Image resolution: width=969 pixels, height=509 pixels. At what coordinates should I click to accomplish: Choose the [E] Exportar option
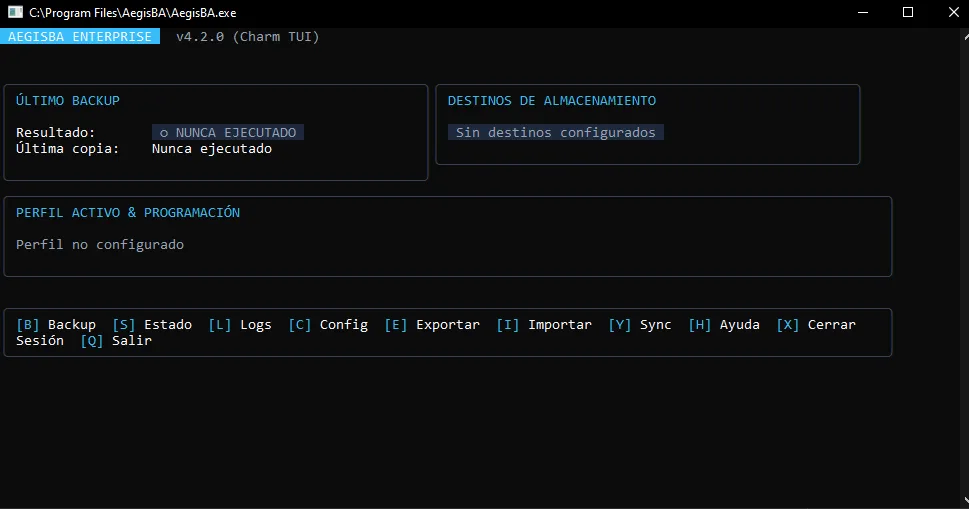click(432, 325)
